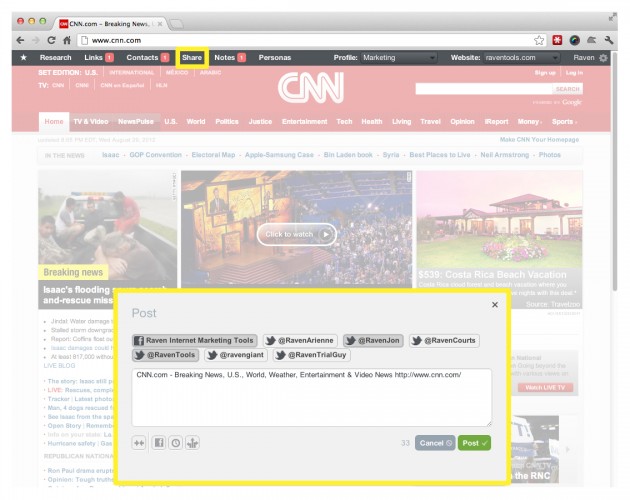Toggle the @RavenTools Twitter account
Screen dimensions: 630x500
pyautogui.click(x=166, y=355)
